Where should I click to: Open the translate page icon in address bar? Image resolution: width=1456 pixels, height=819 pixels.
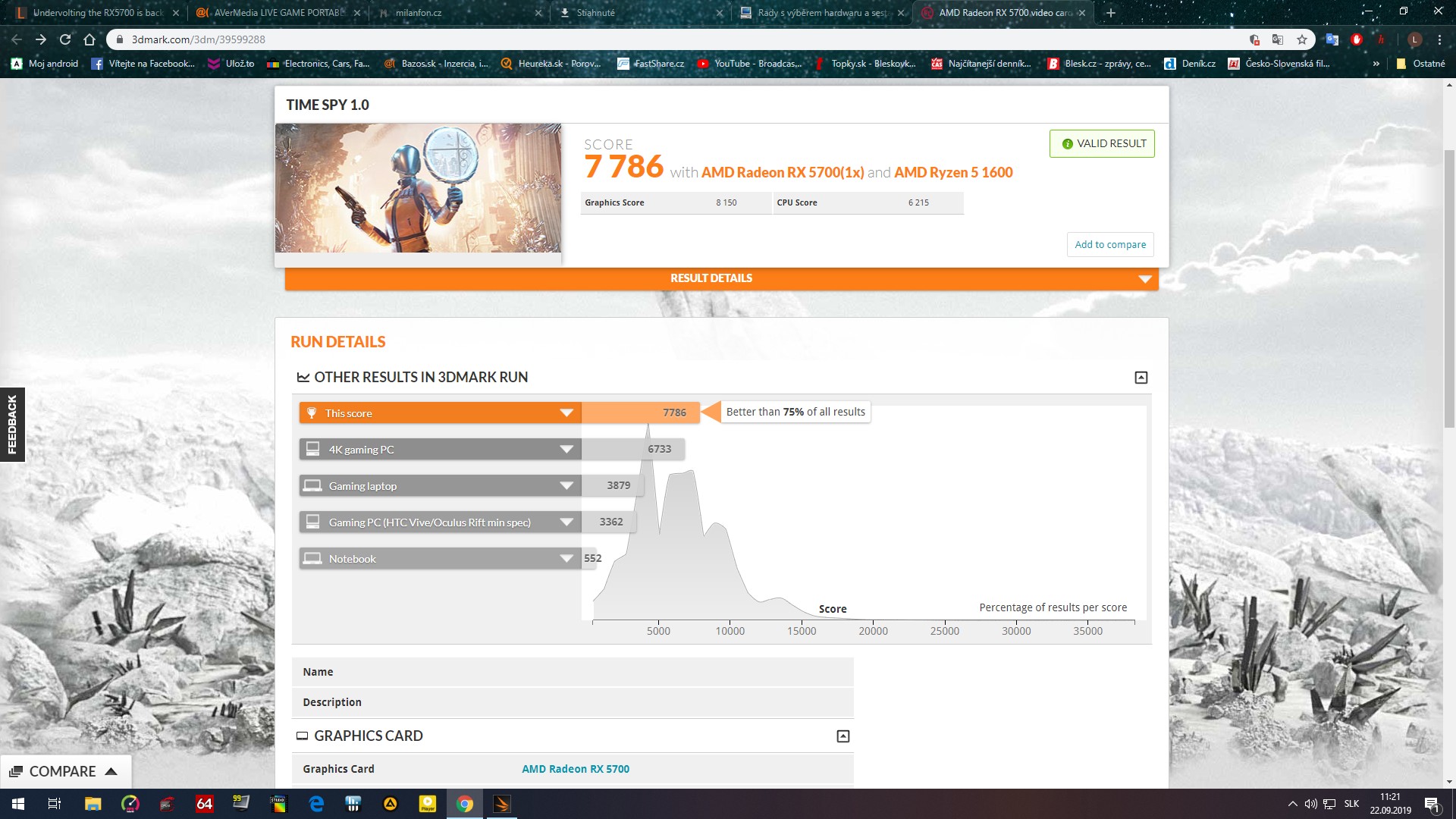(1278, 39)
